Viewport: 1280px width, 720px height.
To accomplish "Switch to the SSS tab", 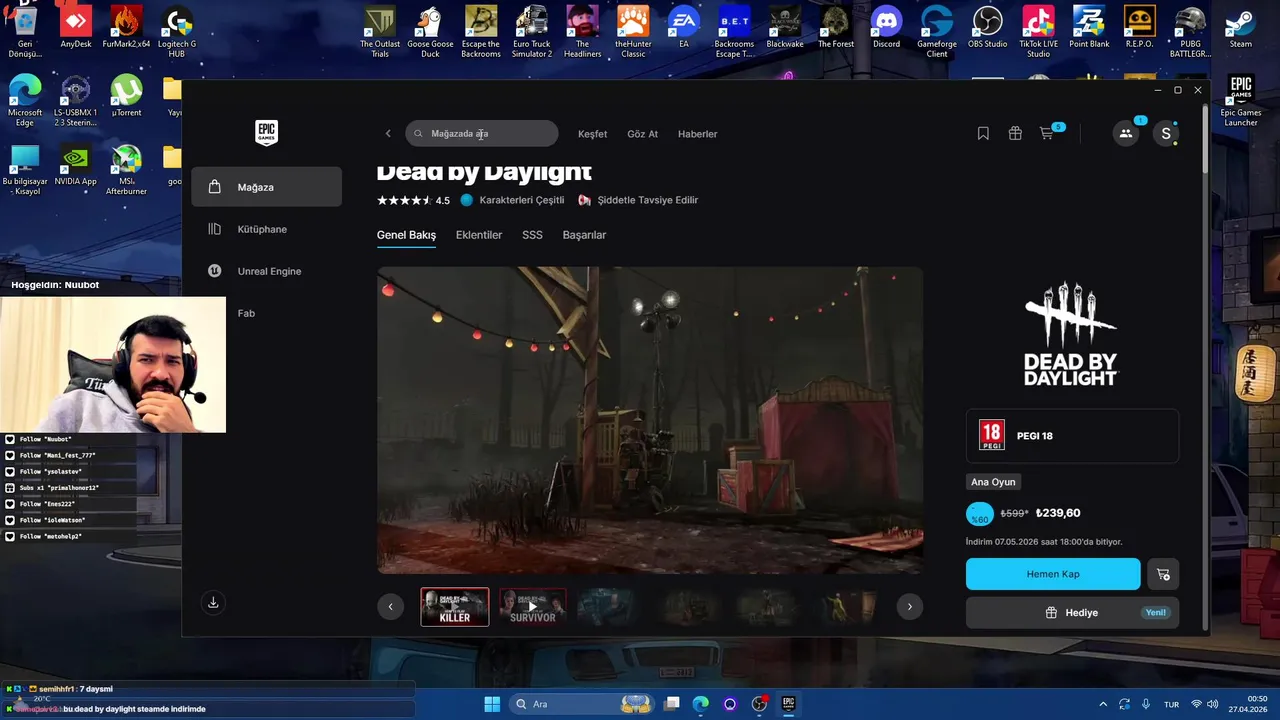I will (532, 235).
